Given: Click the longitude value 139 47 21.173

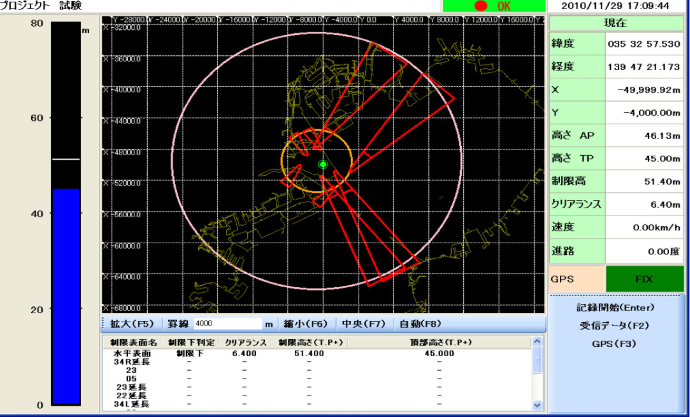Looking at the screenshot, I should tap(645, 67).
